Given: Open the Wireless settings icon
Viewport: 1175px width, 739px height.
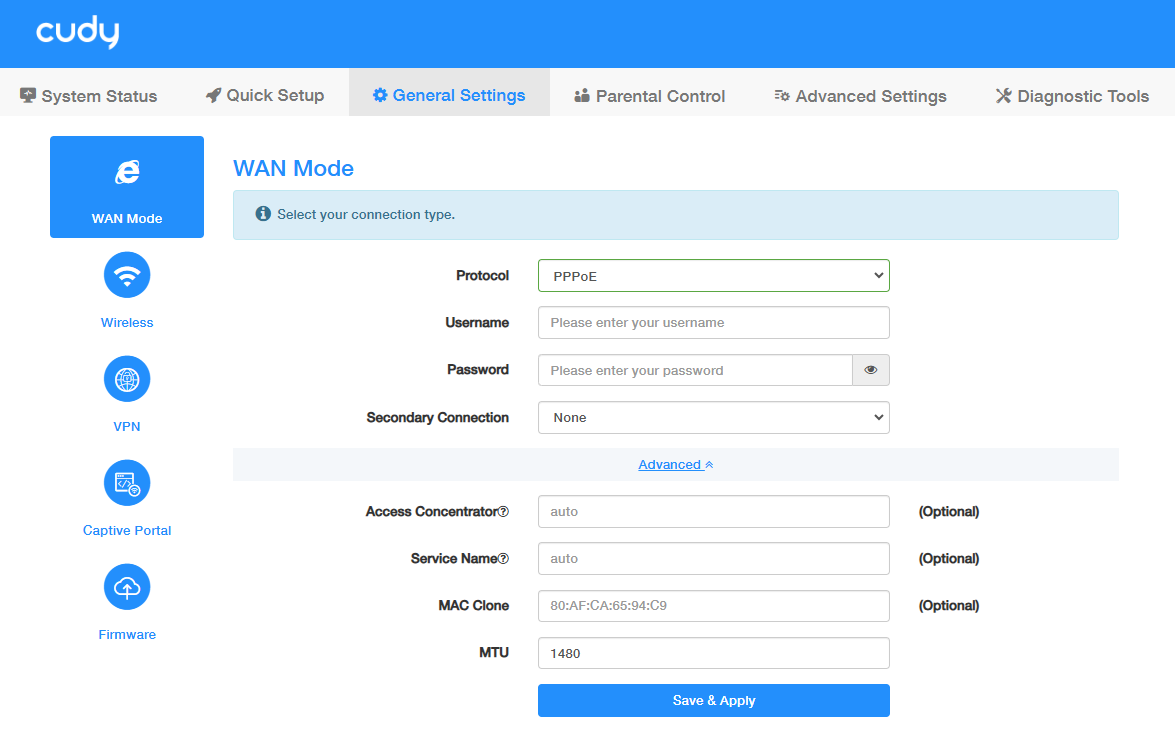Looking at the screenshot, I should tap(127, 275).
